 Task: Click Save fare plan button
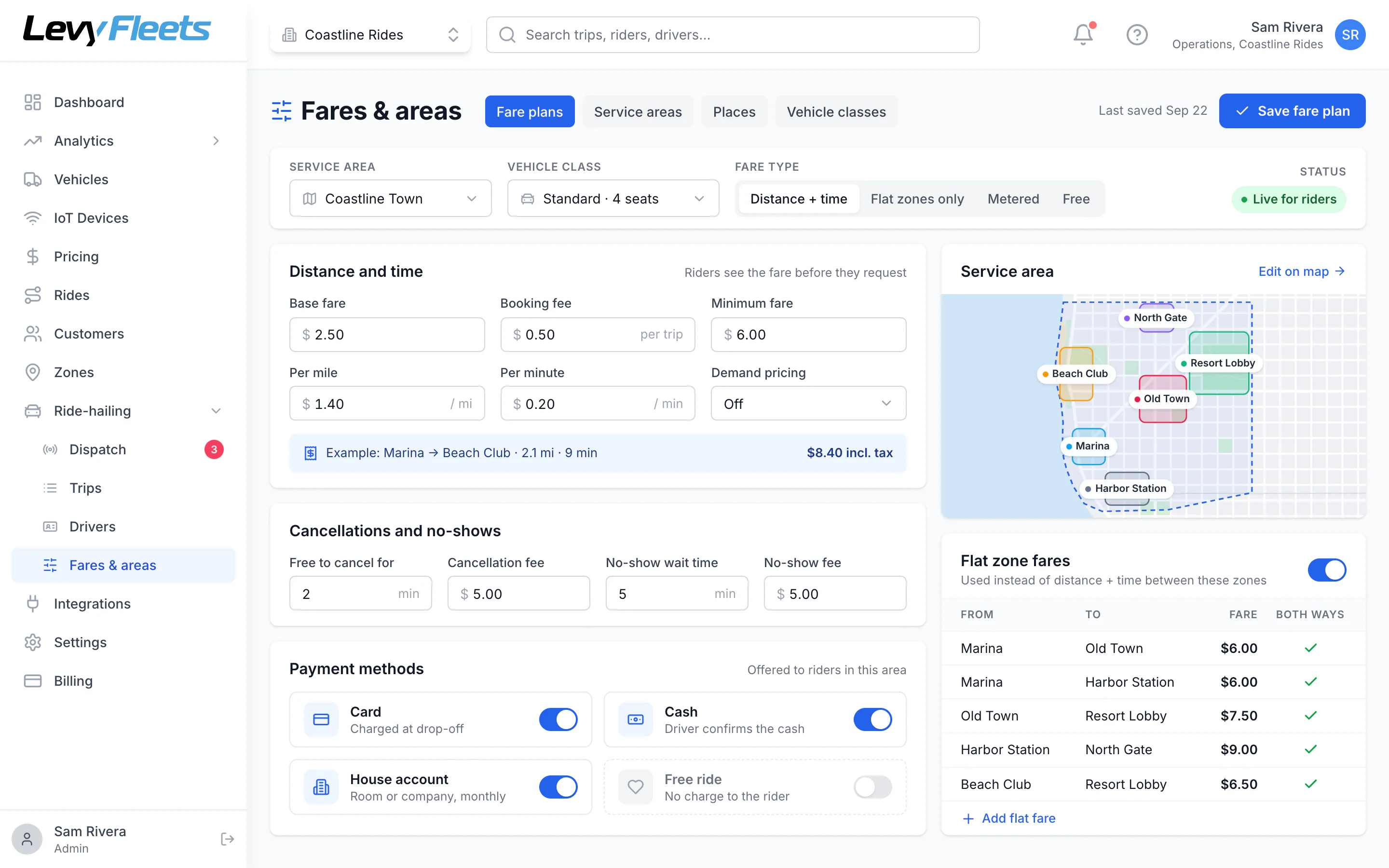[1292, 111]
